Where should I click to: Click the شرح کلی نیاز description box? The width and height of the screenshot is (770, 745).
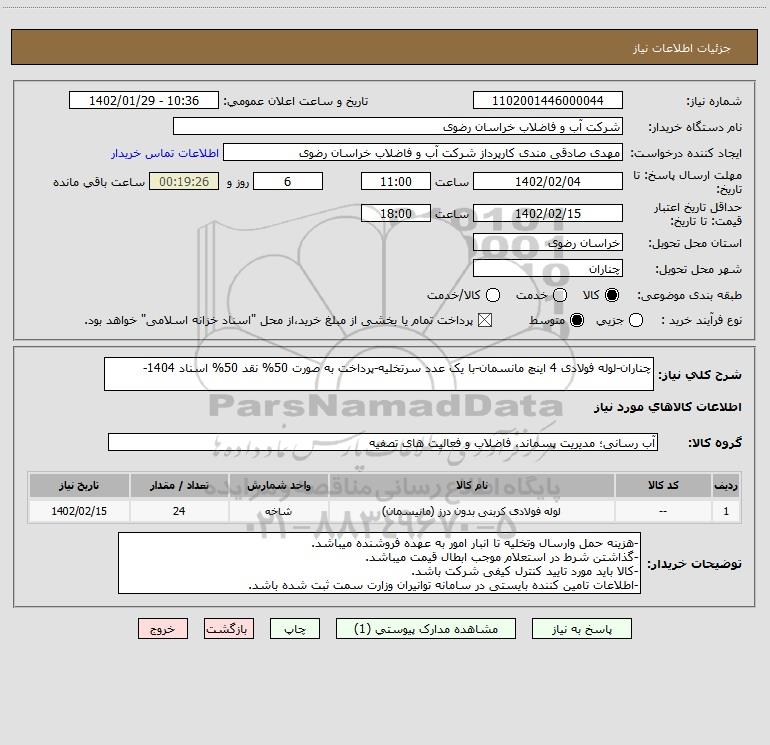click(379, 374)
